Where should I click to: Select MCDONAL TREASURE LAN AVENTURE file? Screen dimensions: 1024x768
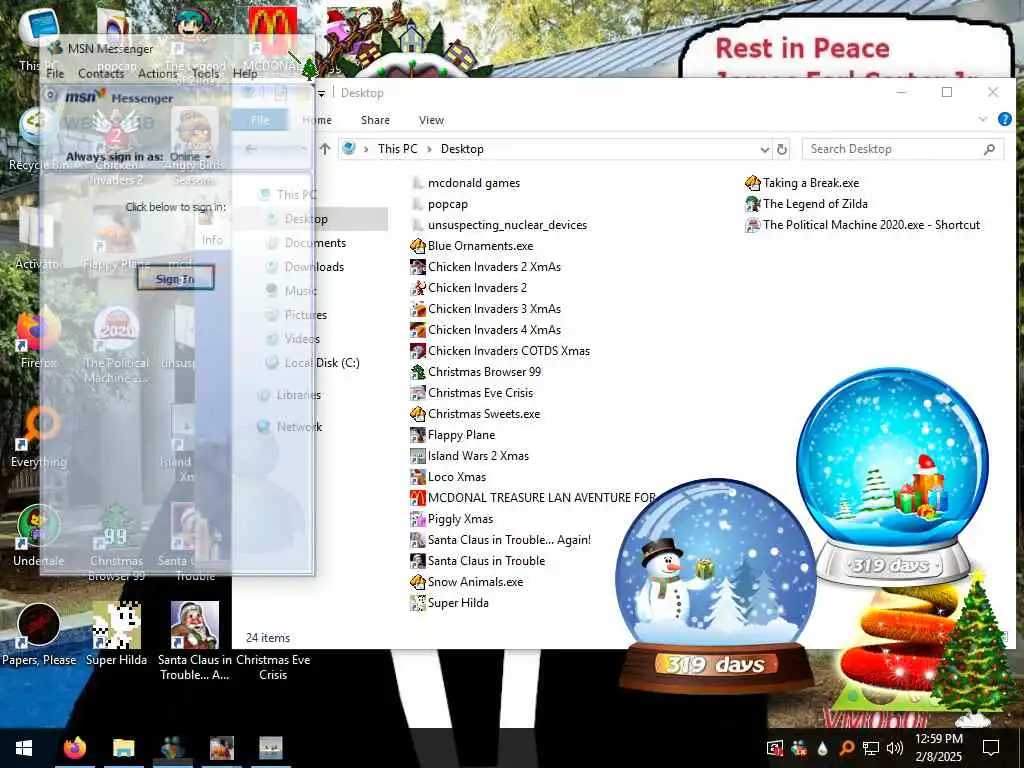pyautogui.click(x=532, y=498)
